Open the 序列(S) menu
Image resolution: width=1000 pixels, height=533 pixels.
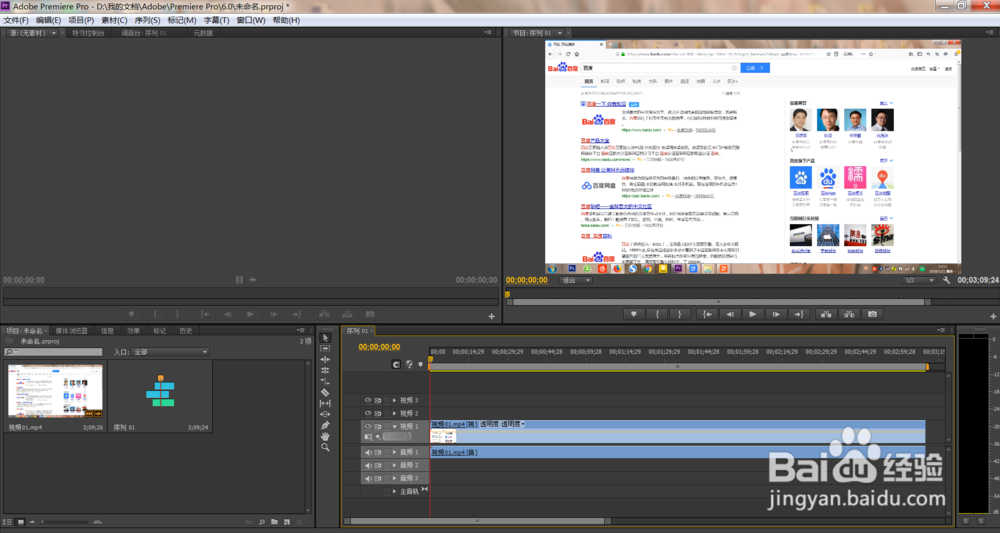coord(147,20)
